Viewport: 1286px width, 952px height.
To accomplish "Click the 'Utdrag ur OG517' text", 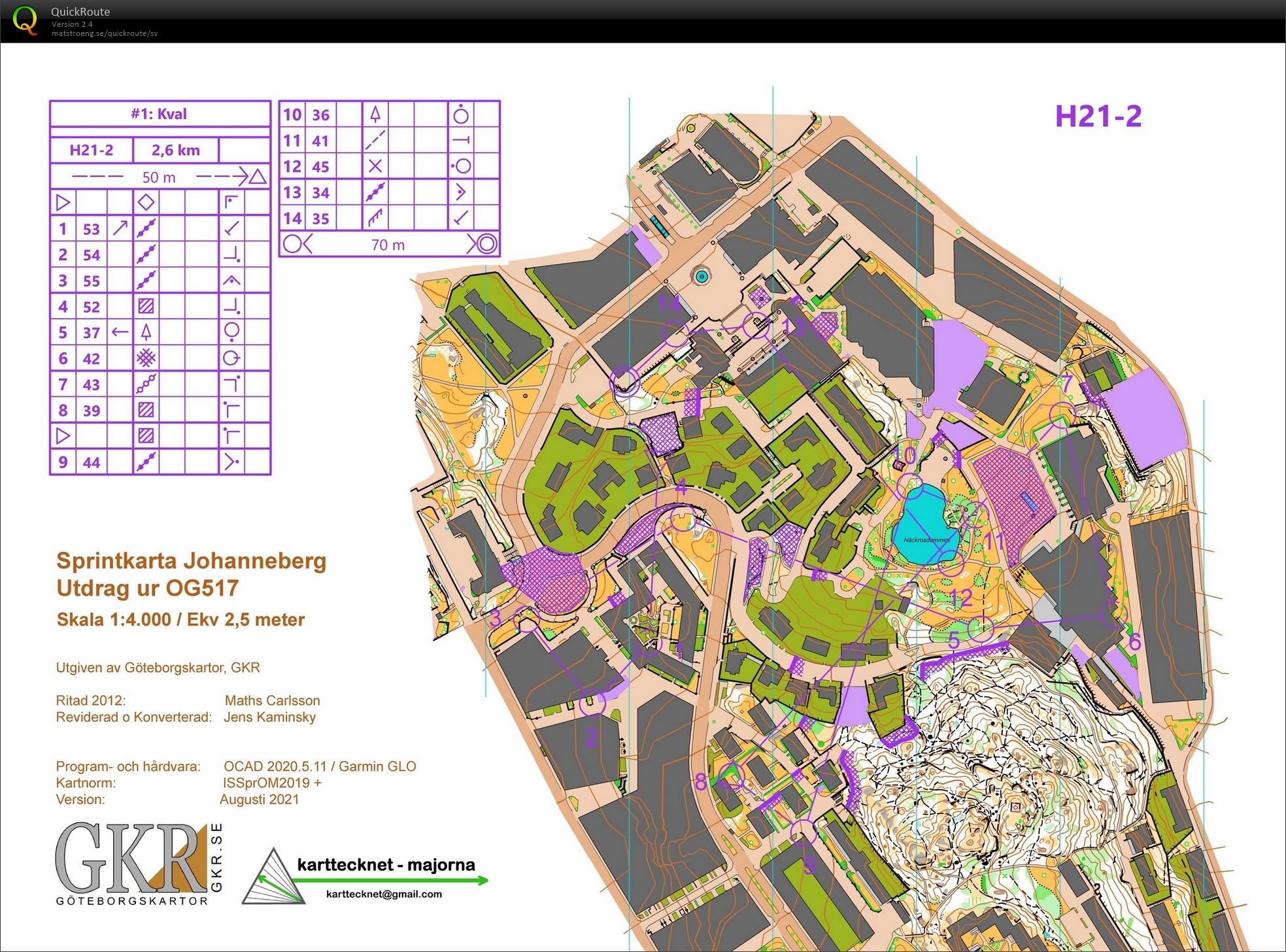I will pyautogui.click(x=147, y=588).
